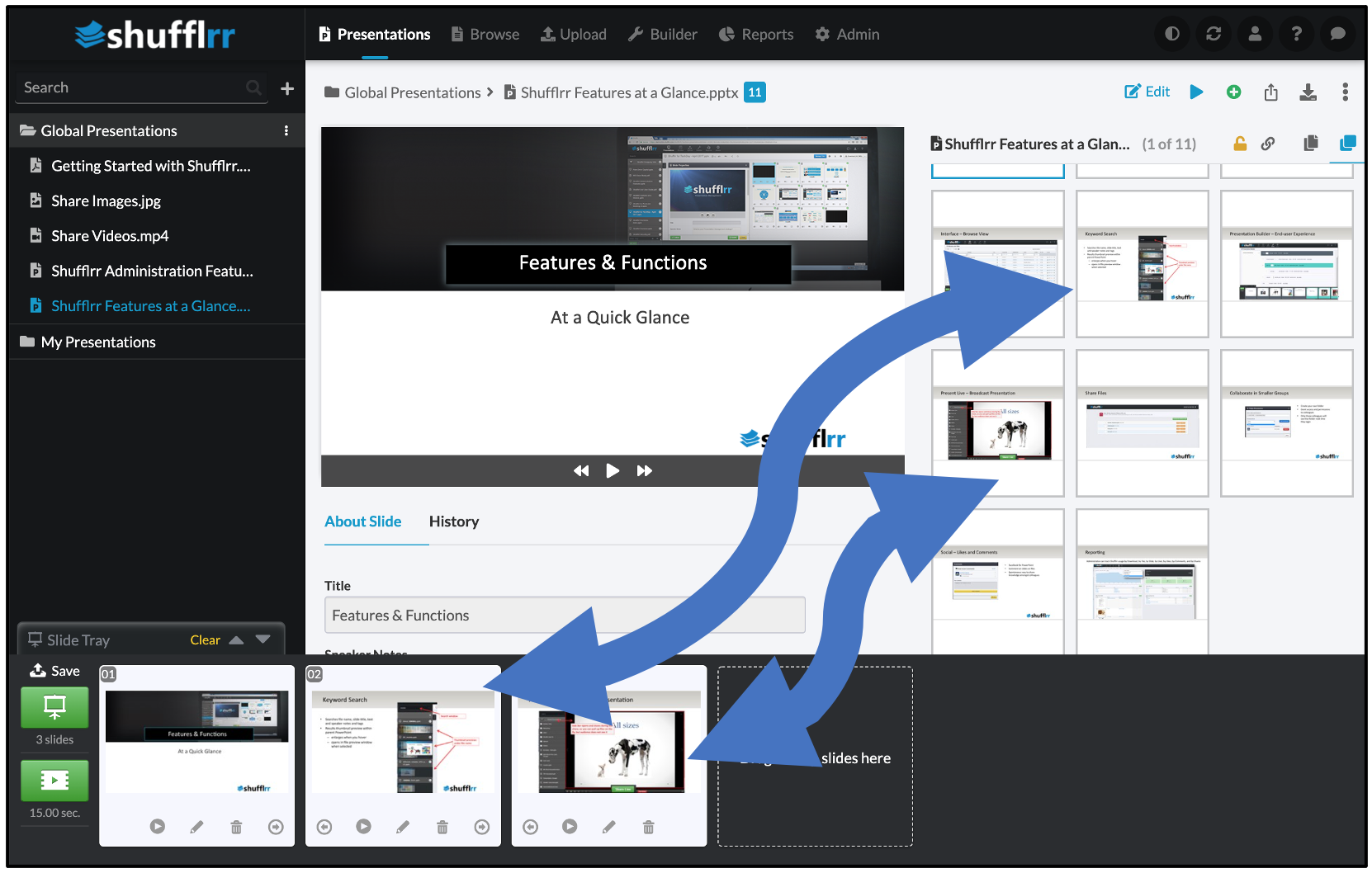
Task: Click the plus icon next to Search
Action: (287, 88)
